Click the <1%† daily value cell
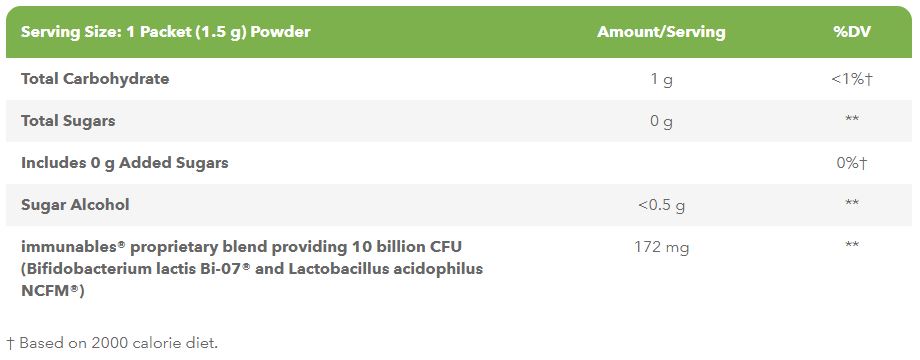This screenshot has width=920, height=360. click(x=852, y=79)
